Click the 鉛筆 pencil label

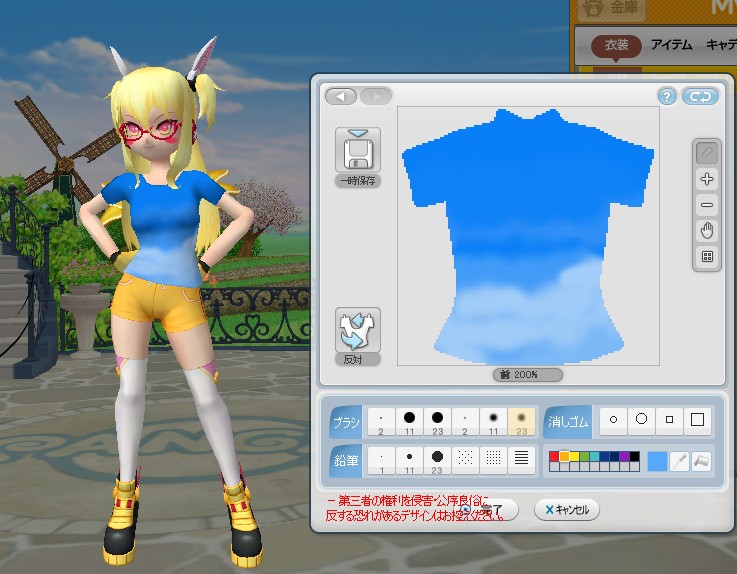click(345, 461)
